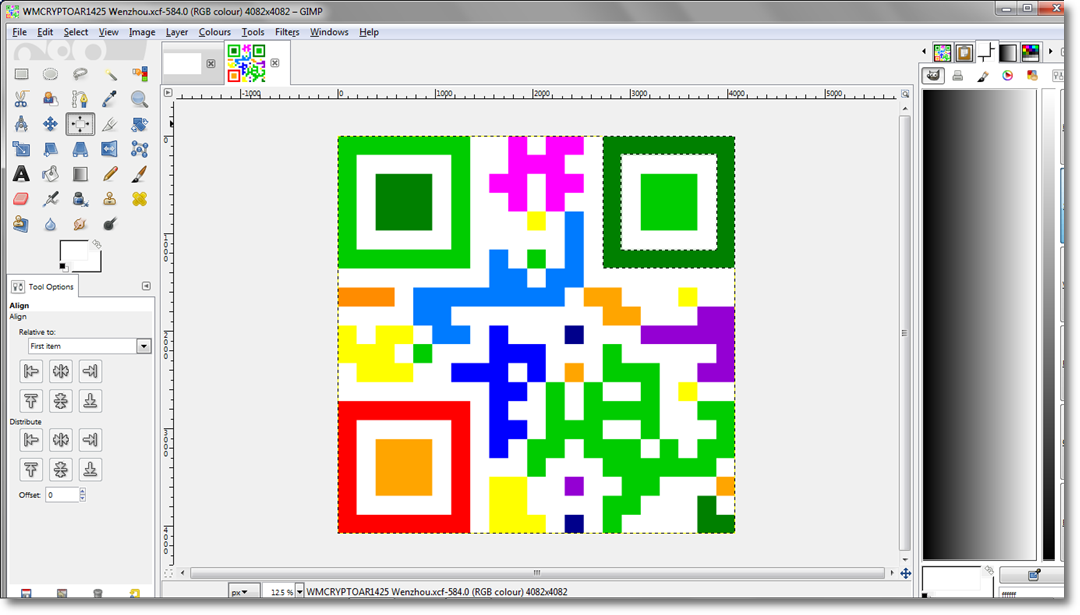The image size is (1080, 615).
Task: Select the Blend gradient tool
Action: click(x=80, y=174)
